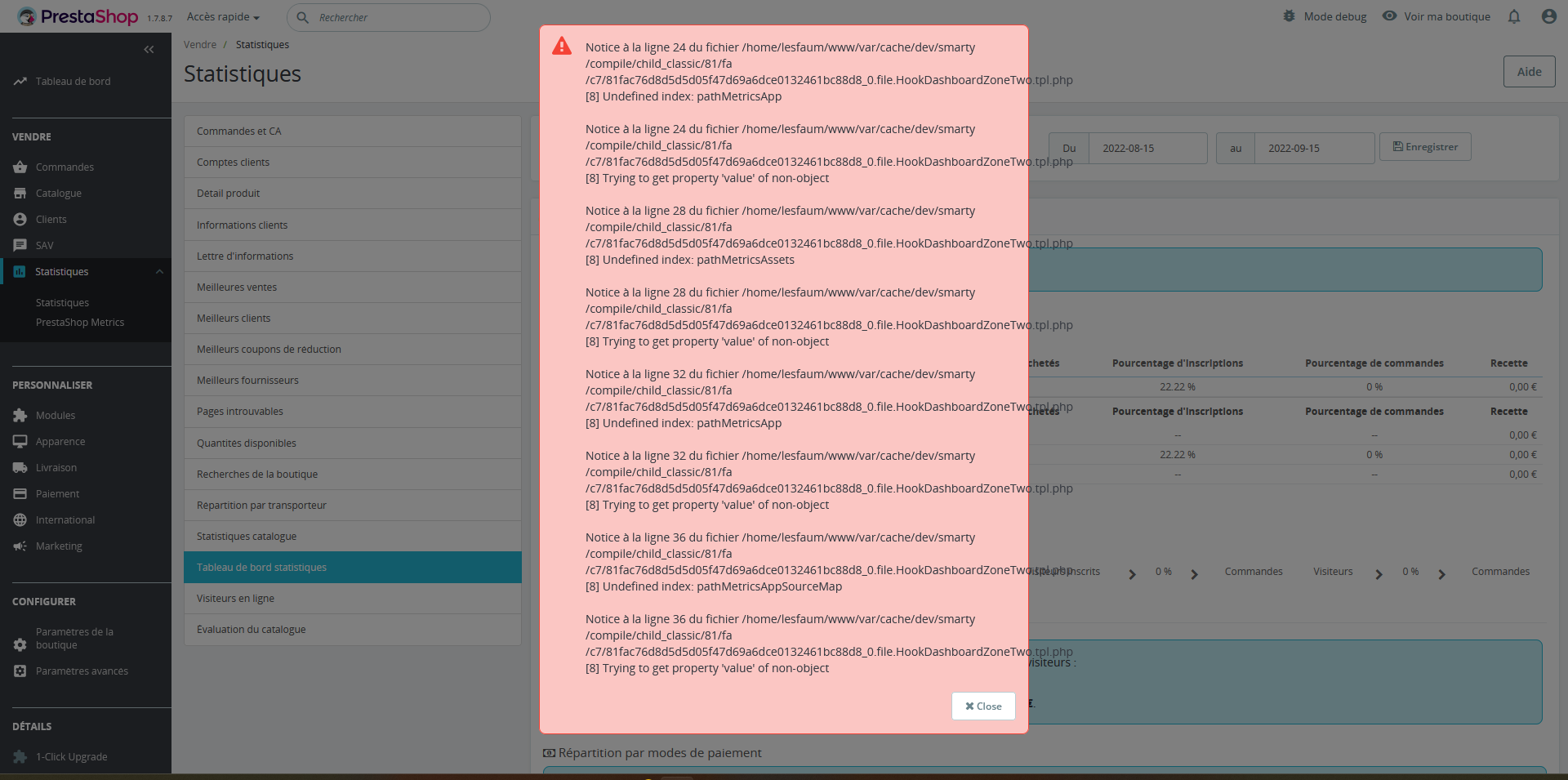Open the Accès rapide dropdown
This screenshot has height=780, width=1568.
point(223,17)
